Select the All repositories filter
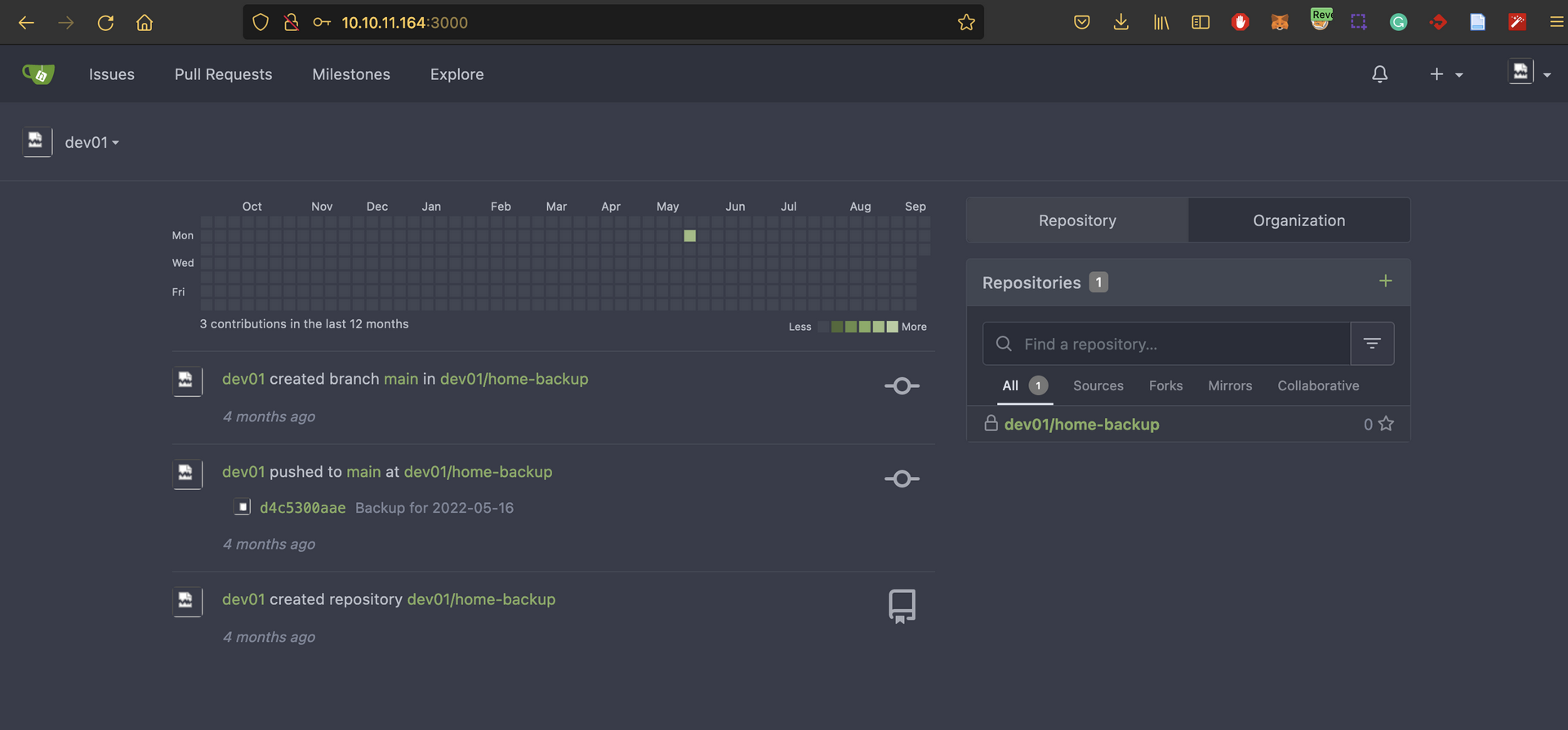Image resolution: width=1568 pixels, height=730 pixels. (x=1025, y=385)
